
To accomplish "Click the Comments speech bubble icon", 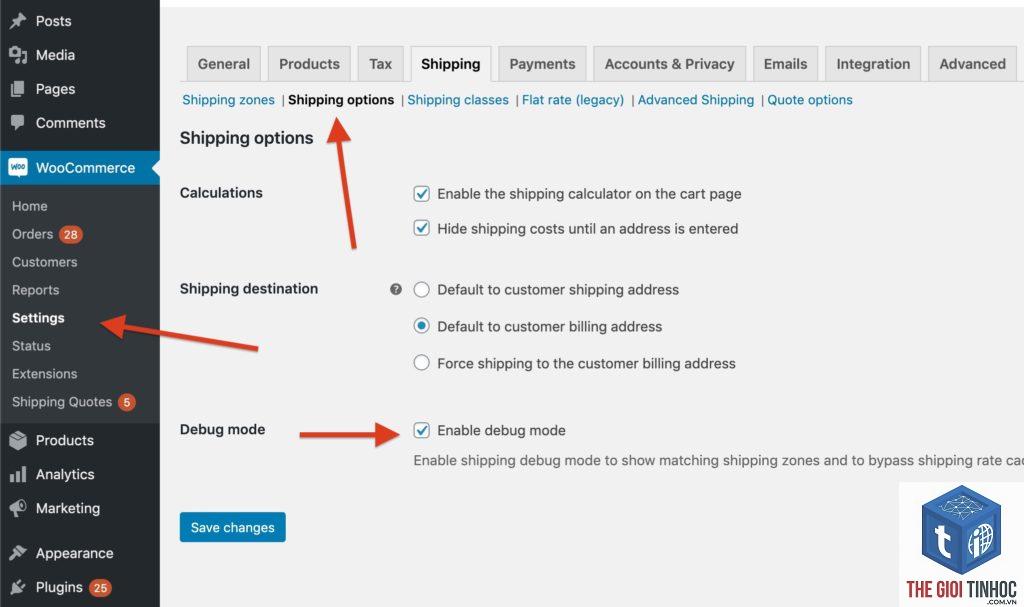I will coord(18,122).
